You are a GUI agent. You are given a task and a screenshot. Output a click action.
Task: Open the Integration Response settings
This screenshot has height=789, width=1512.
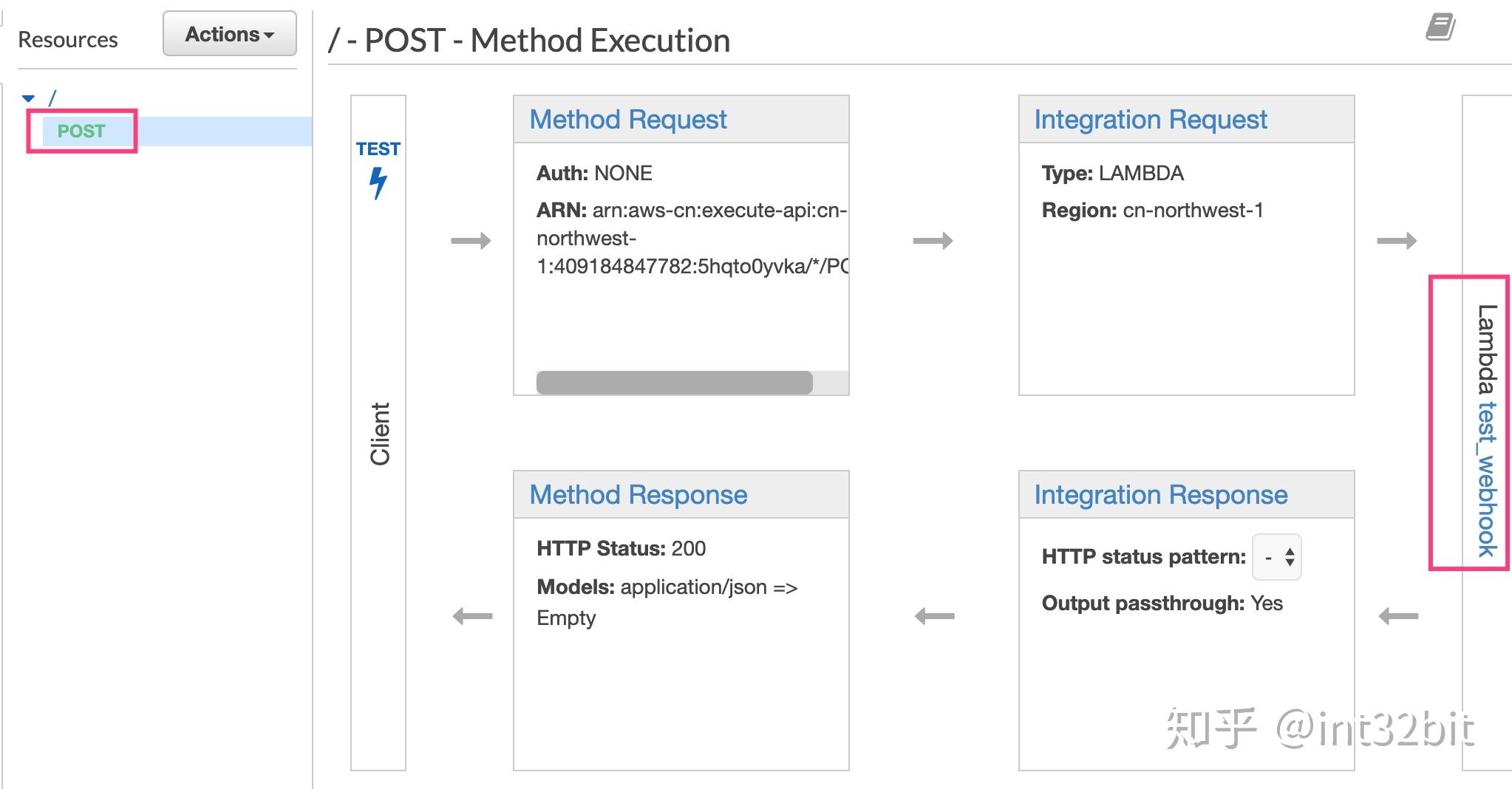pos(1160,495)
